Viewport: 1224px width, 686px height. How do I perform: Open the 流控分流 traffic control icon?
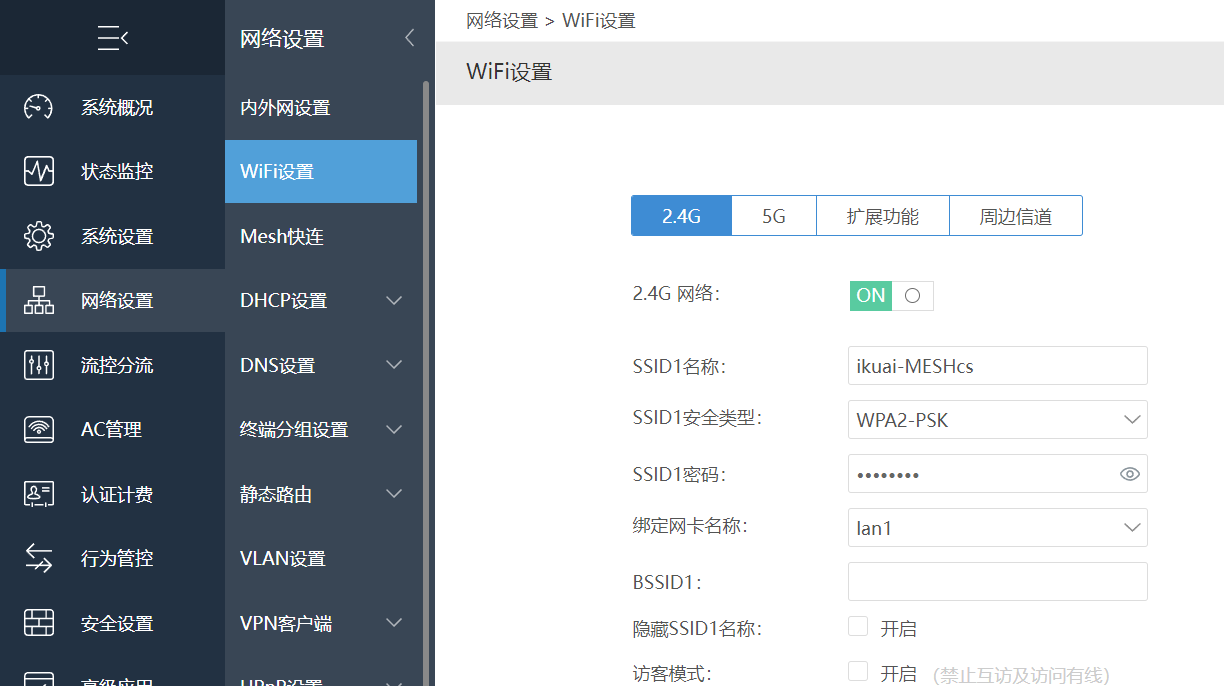click(38, 365)
